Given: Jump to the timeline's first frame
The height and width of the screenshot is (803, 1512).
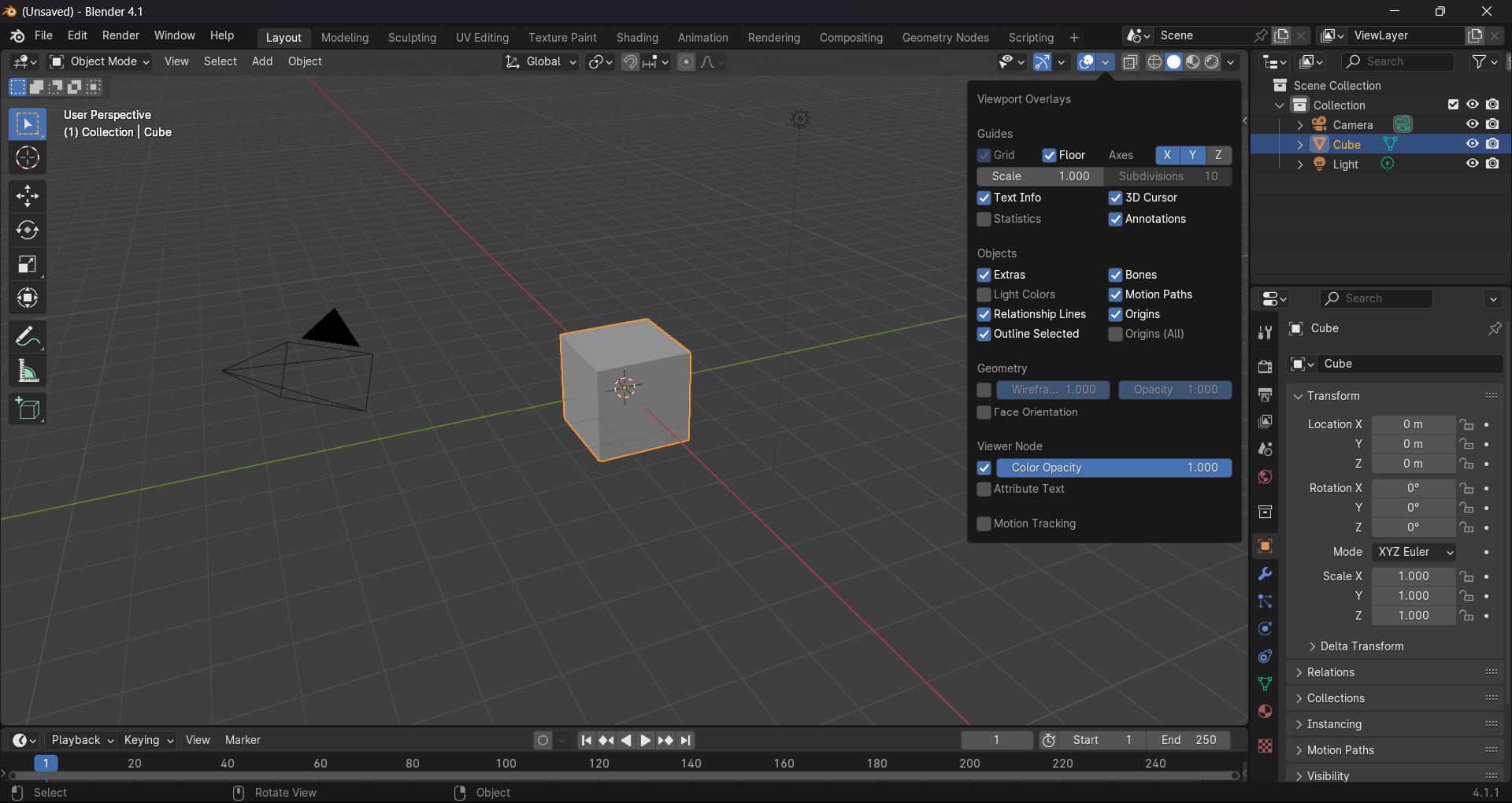Looking at the screenshot, I should [586, 740].
